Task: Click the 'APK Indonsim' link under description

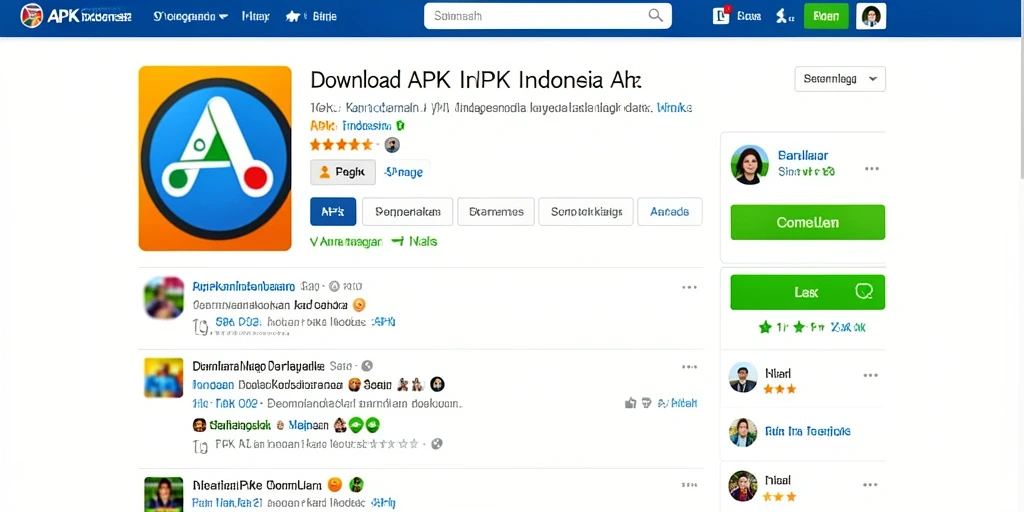Action: click(351, 125)
